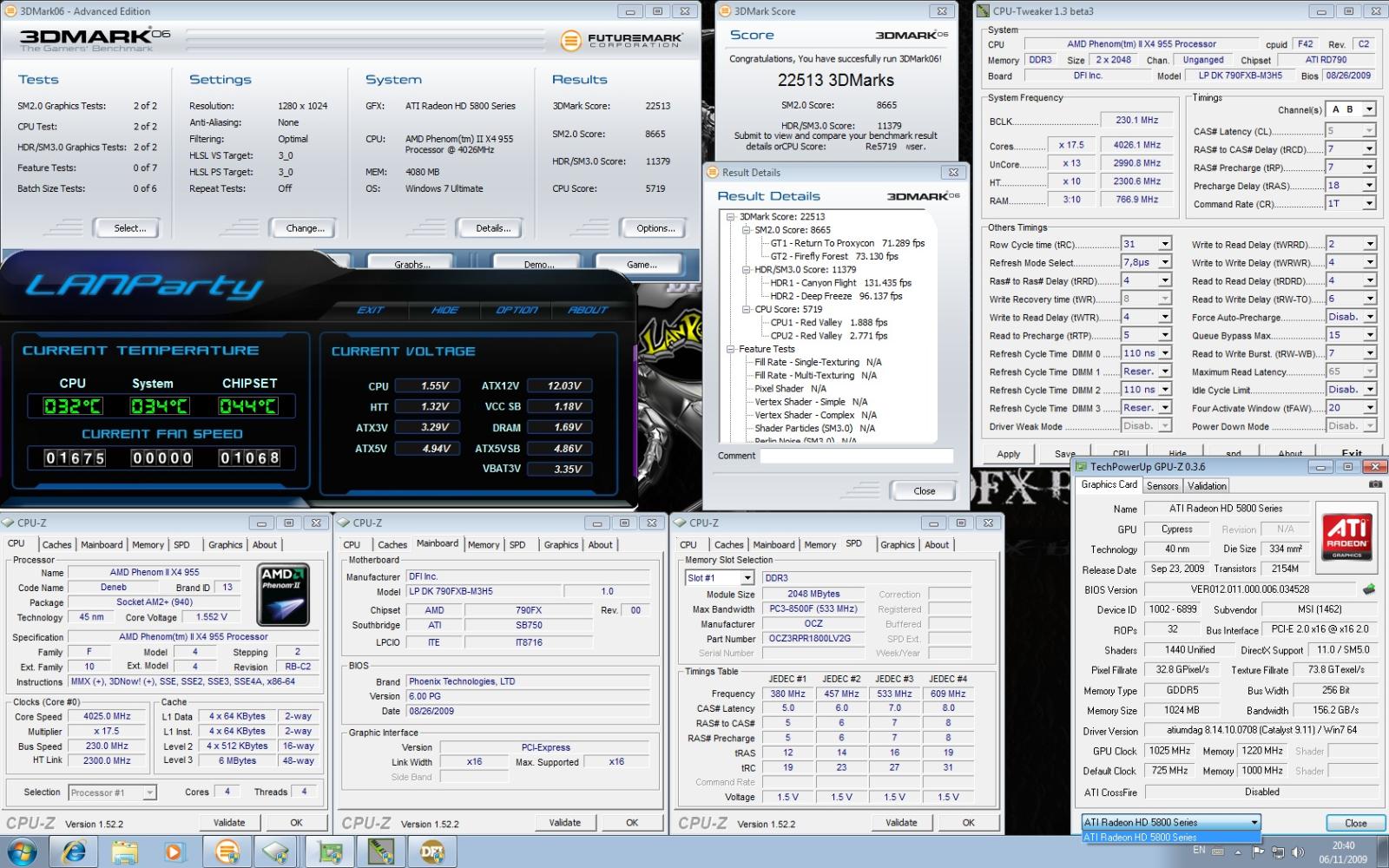1389x868 pixels.
Task: Switch to GPU-Z via its taskbar icon
Action: coord(330,852)
